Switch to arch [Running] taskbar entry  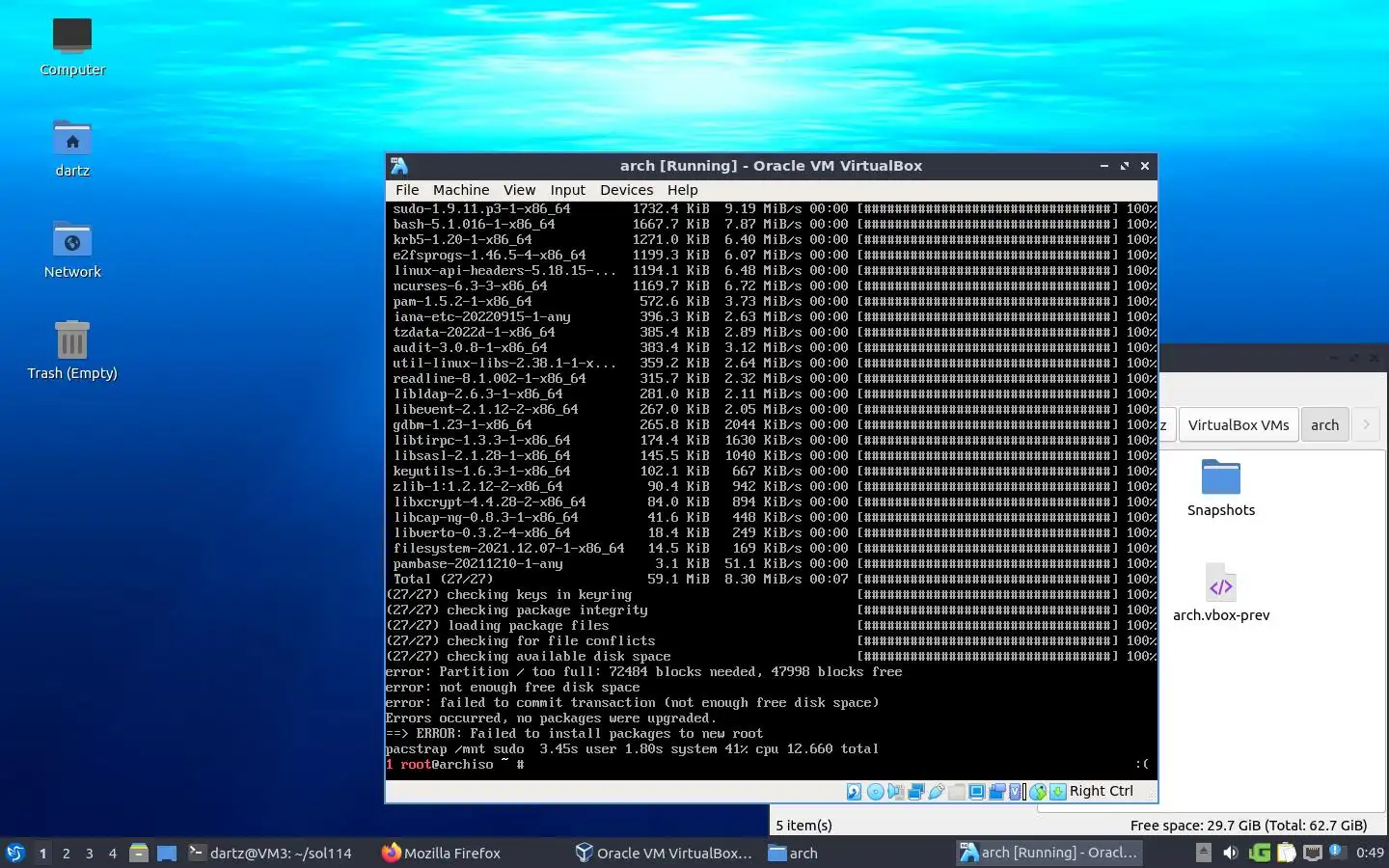click(1049, 853)
